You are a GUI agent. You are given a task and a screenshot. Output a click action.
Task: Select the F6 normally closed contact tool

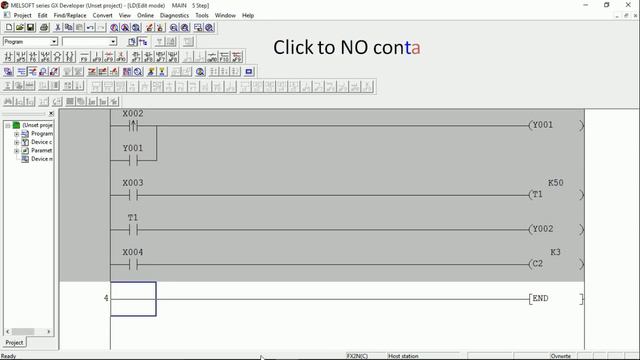click(x=33, y=56)
